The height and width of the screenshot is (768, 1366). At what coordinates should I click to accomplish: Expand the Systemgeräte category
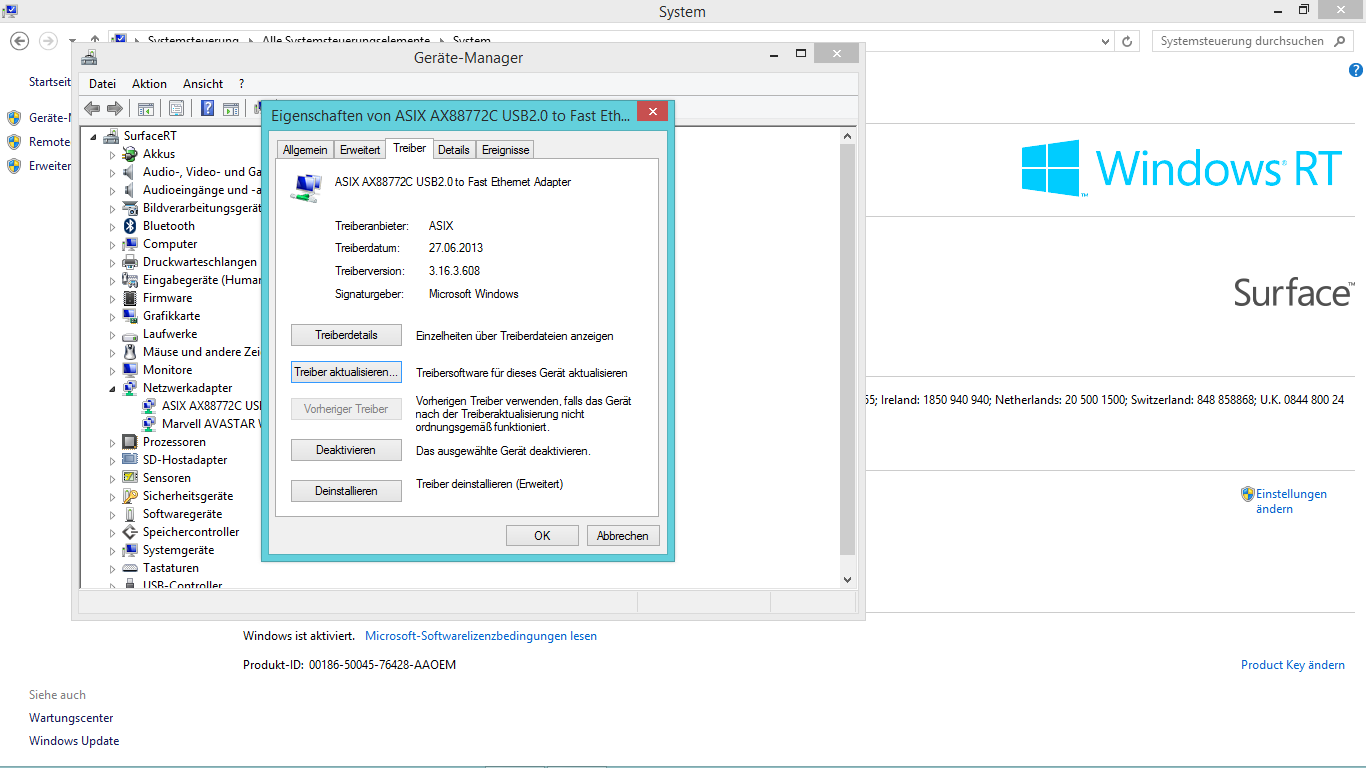click(113, 550)
